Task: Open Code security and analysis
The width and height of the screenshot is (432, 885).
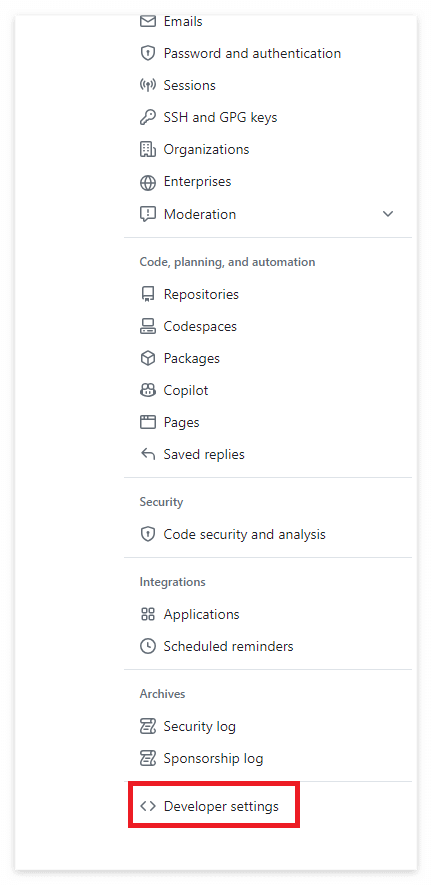Action: point(245,534)
